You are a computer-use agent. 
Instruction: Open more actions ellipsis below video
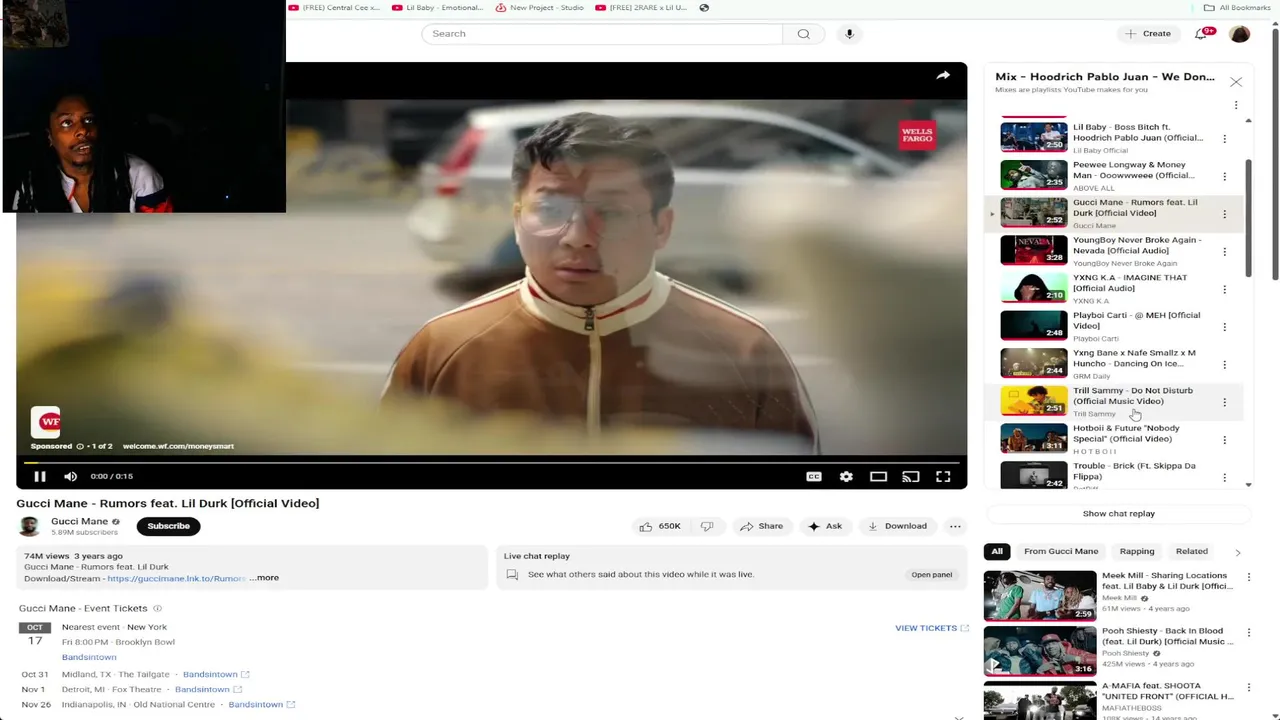pyautogui.click(x=955, y=526)
